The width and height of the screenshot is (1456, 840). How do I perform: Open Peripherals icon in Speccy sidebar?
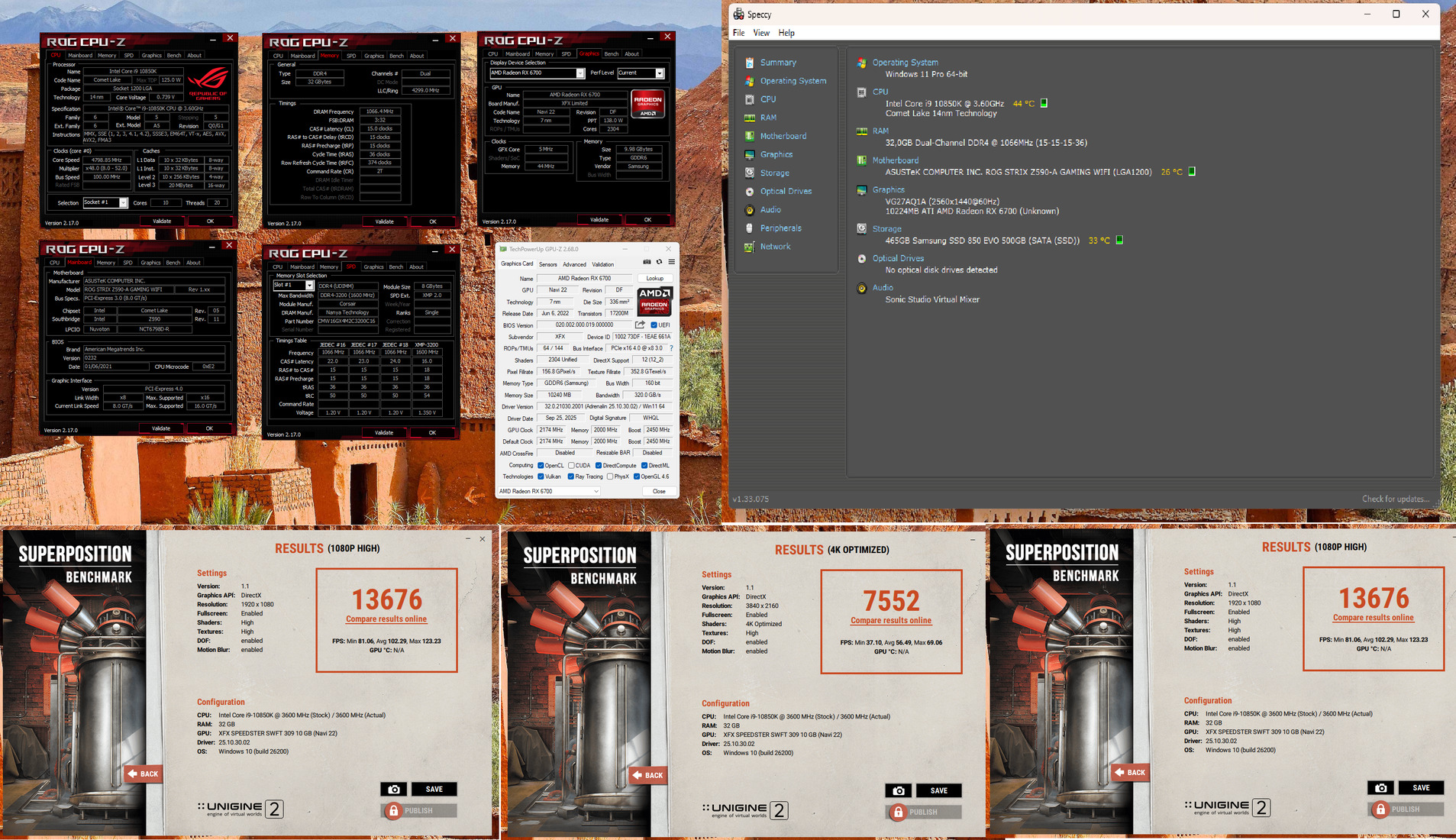point(750,228)
